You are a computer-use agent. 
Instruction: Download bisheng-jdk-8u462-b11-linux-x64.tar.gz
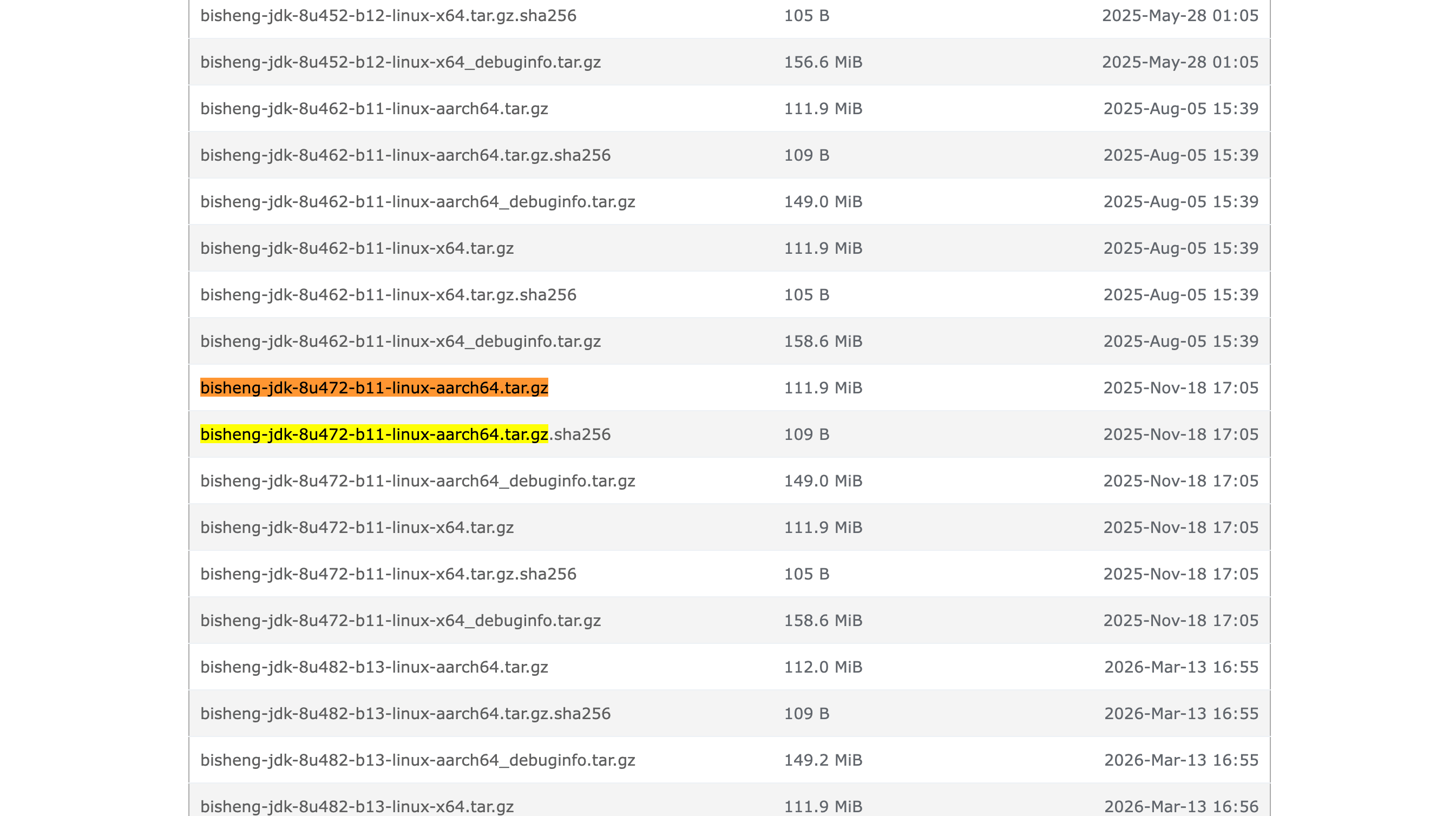(x=357, y=248)
